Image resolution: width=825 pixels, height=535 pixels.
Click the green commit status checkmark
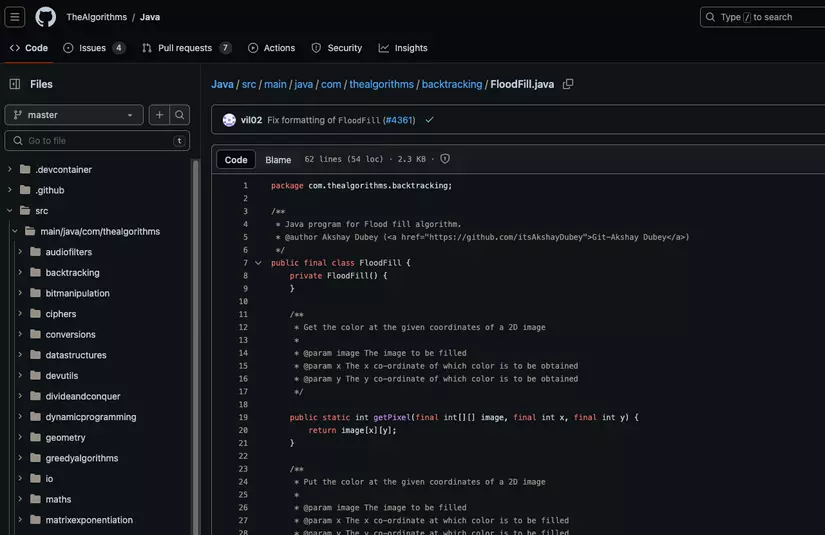point(429,120)
